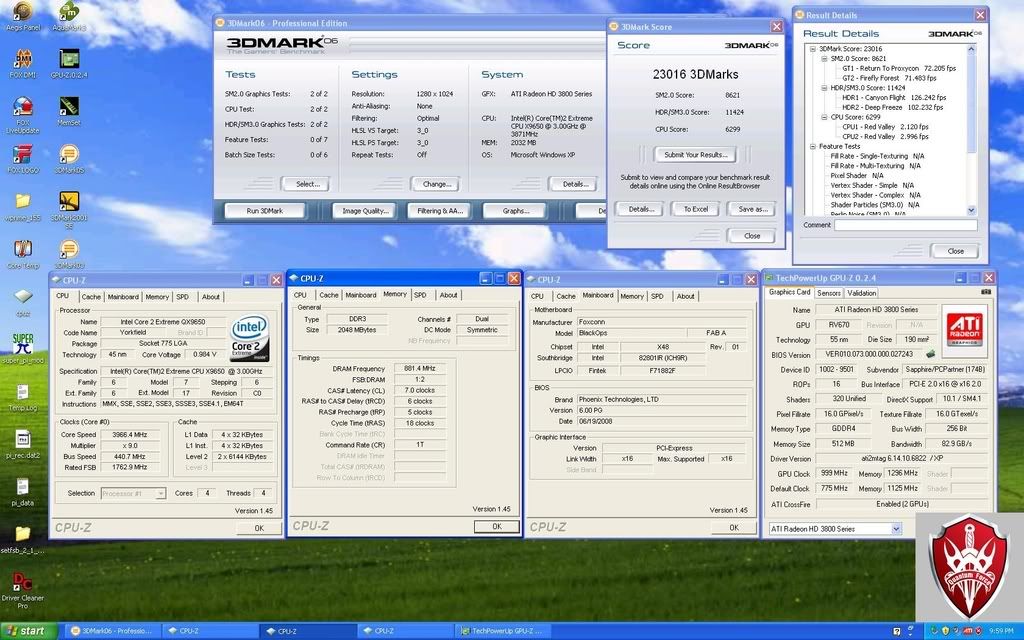
Task: Collapse the Feature Tests tree node
Action: pyautogui.click(x=812, y=146)
